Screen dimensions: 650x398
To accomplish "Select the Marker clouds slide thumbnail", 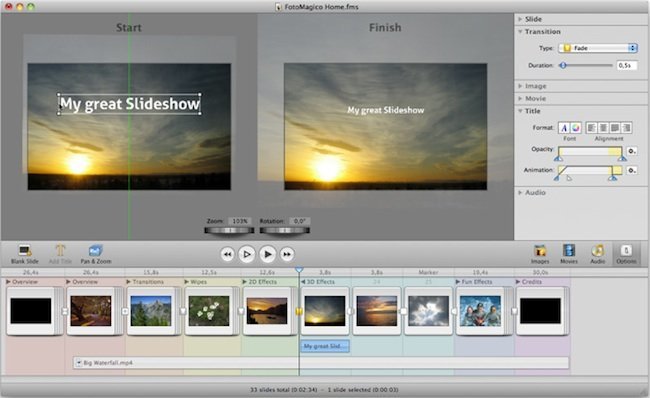I will tap(428, 311).
